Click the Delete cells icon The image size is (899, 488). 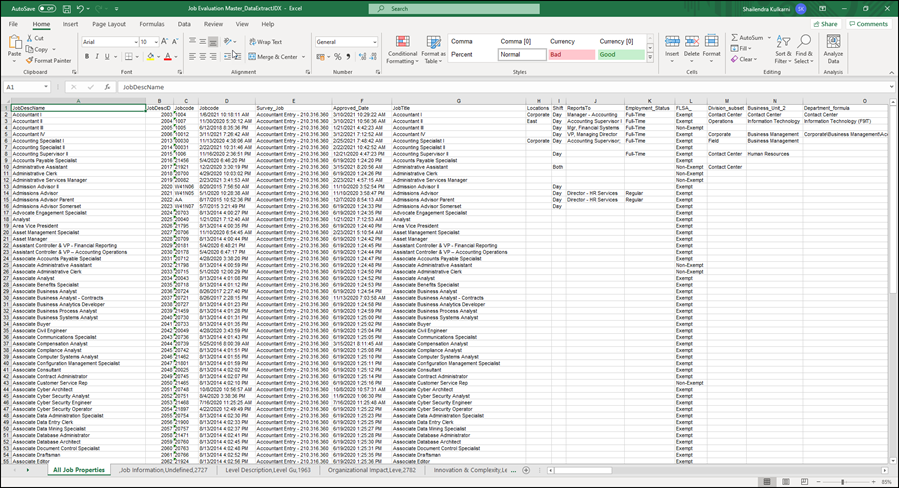691,46
